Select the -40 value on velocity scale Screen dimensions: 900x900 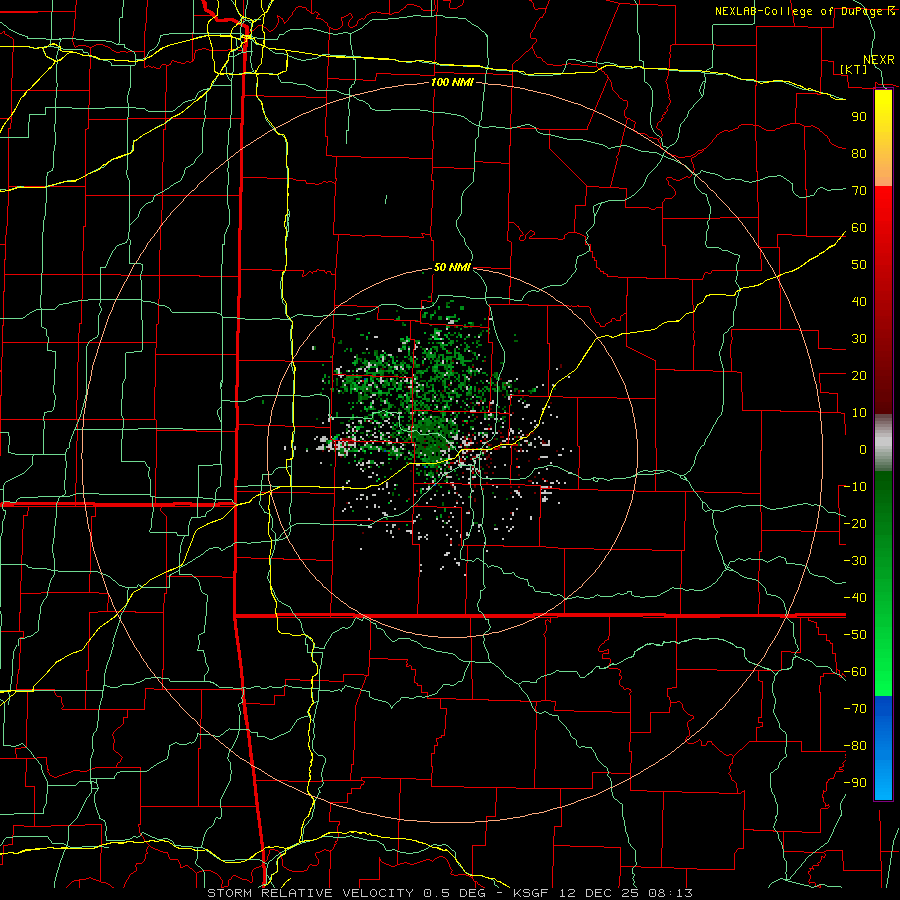pos(855,598)
